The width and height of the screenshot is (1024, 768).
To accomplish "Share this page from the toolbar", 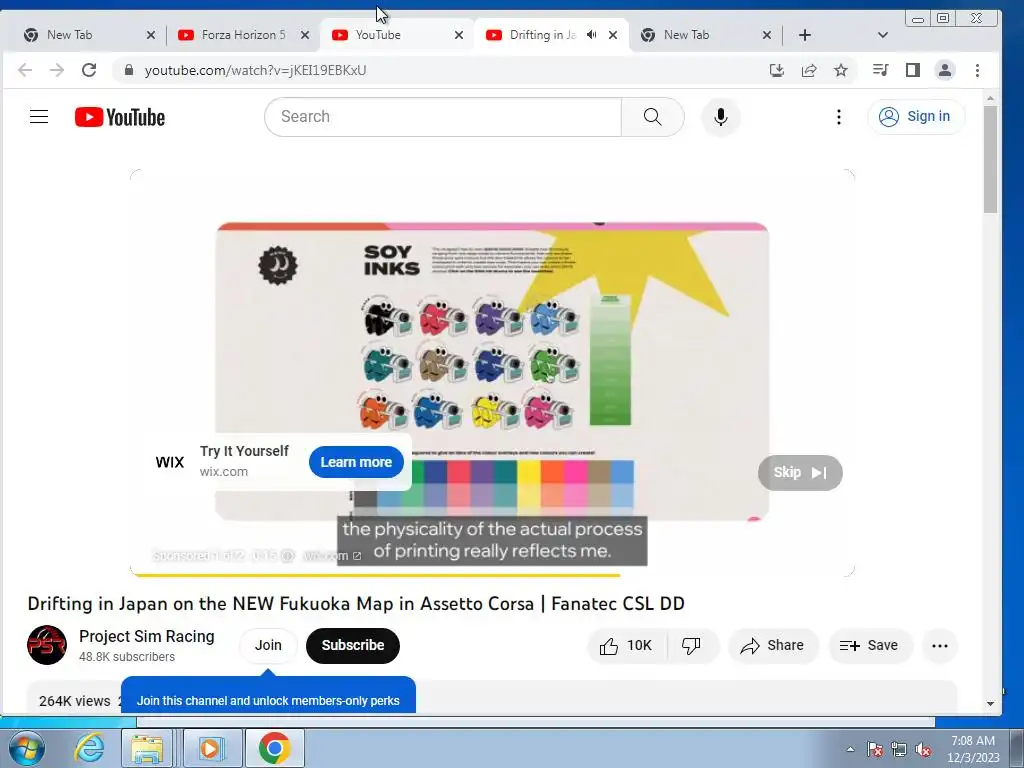I will coord(808,70).
